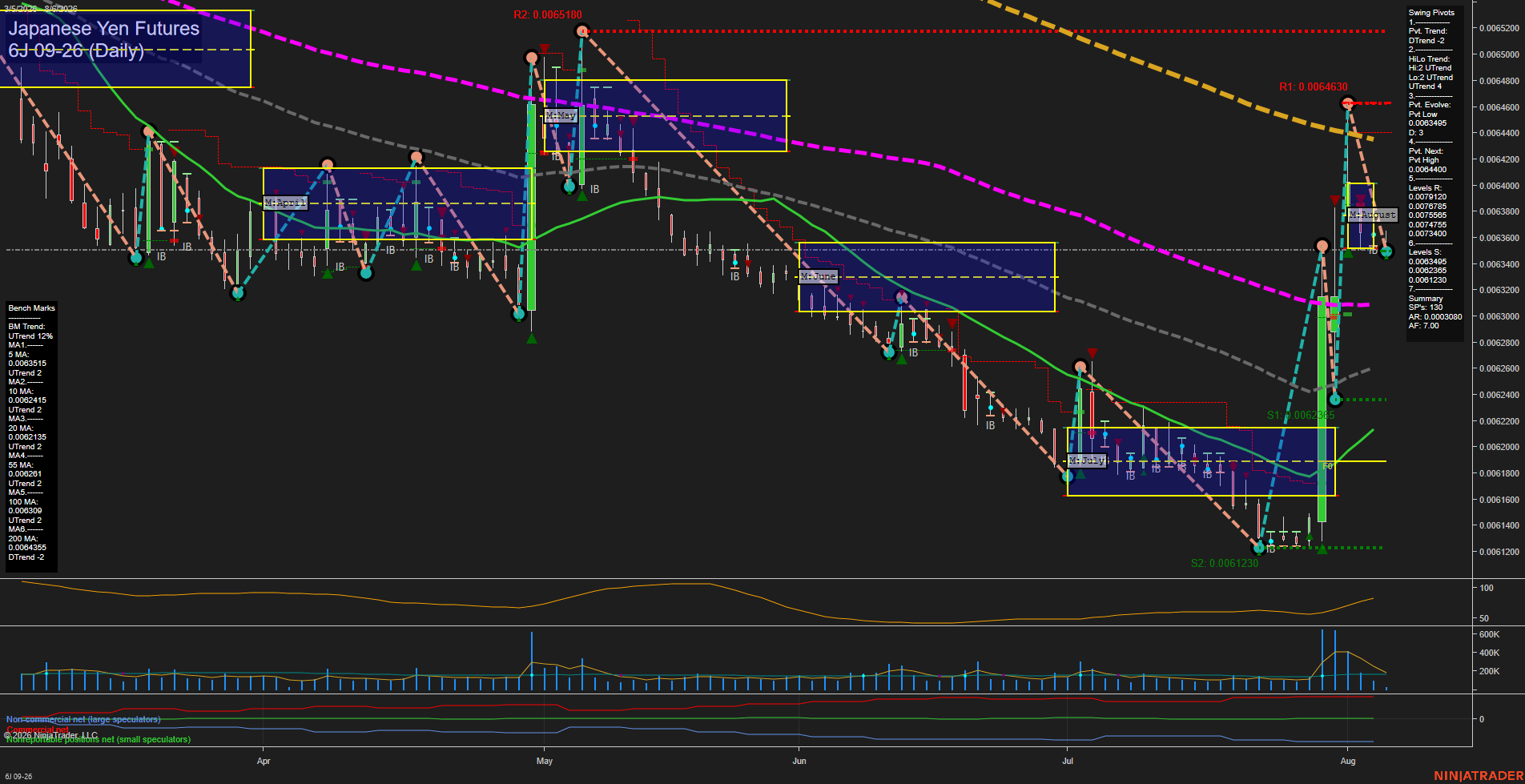Click price axis label 0.0062000

coord(1499,447)
